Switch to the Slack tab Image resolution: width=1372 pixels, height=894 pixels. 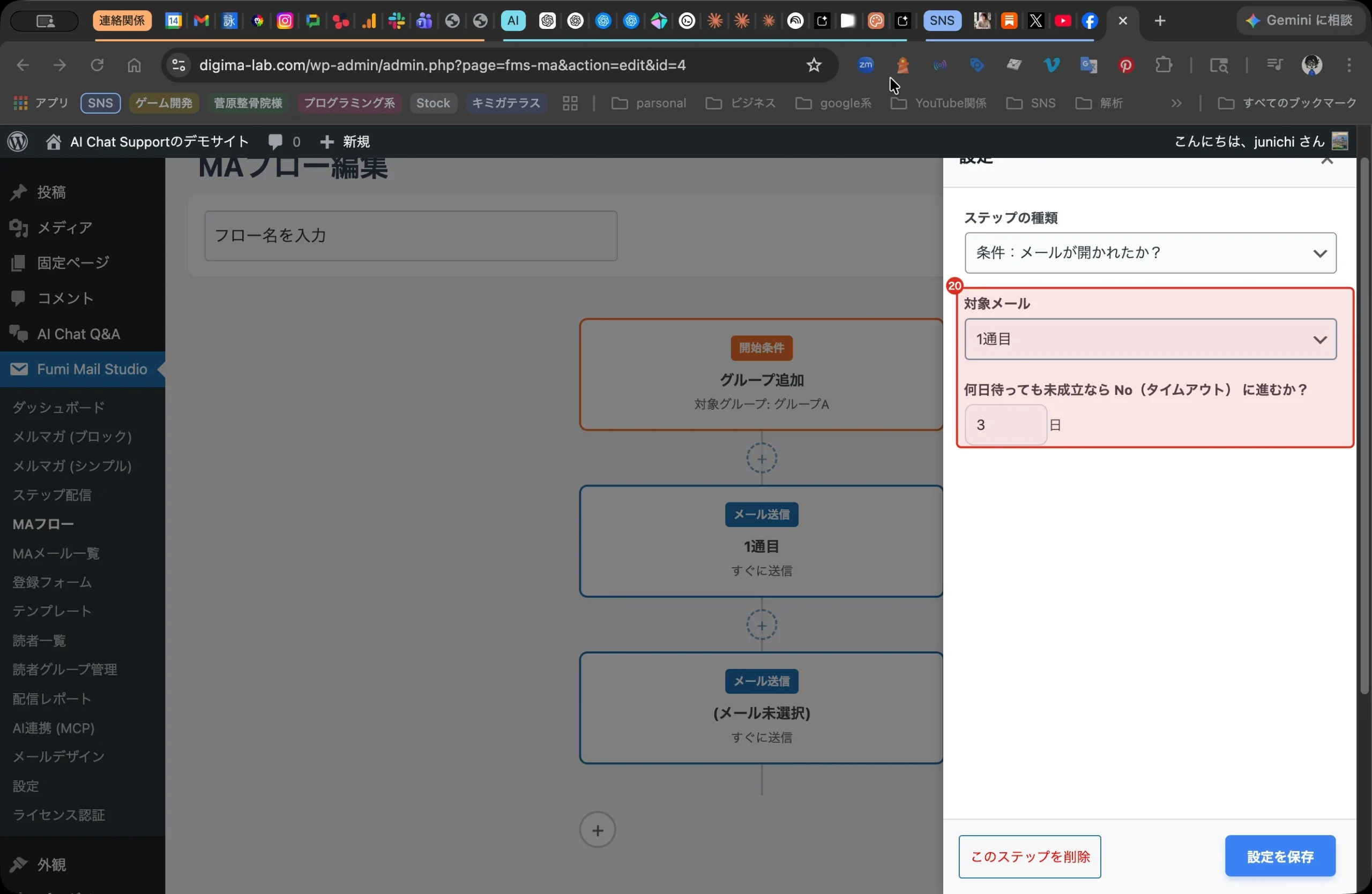(397, 21)
